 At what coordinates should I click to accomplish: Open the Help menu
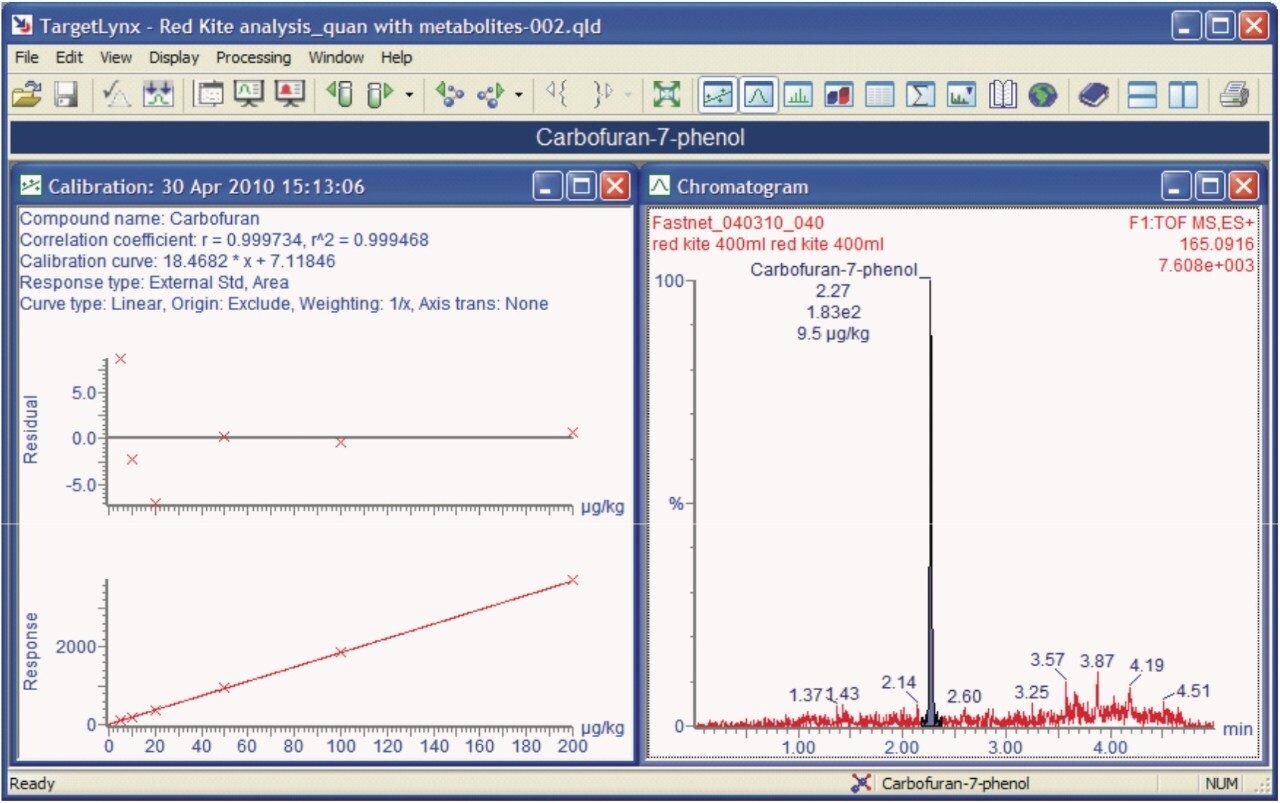pos(396,57)
